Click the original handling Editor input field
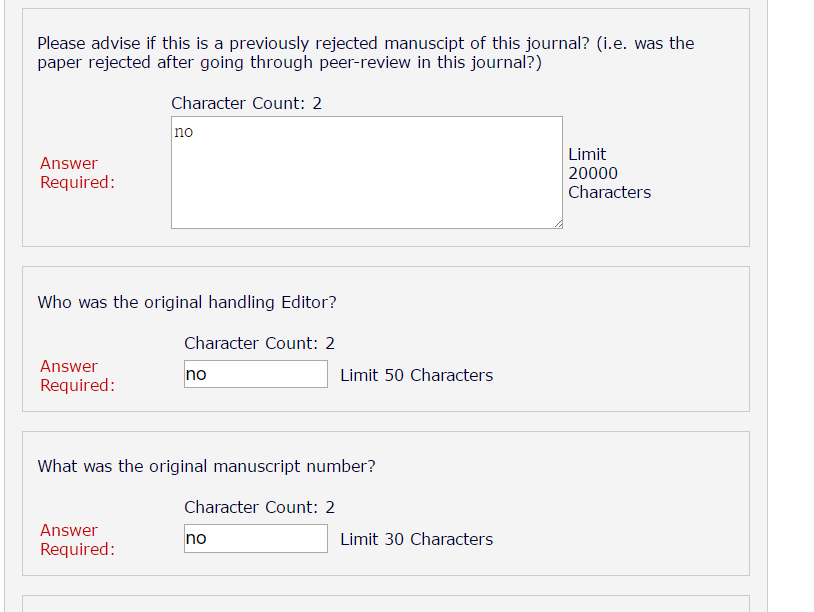 pyautogui.click(x=256, y=374)
